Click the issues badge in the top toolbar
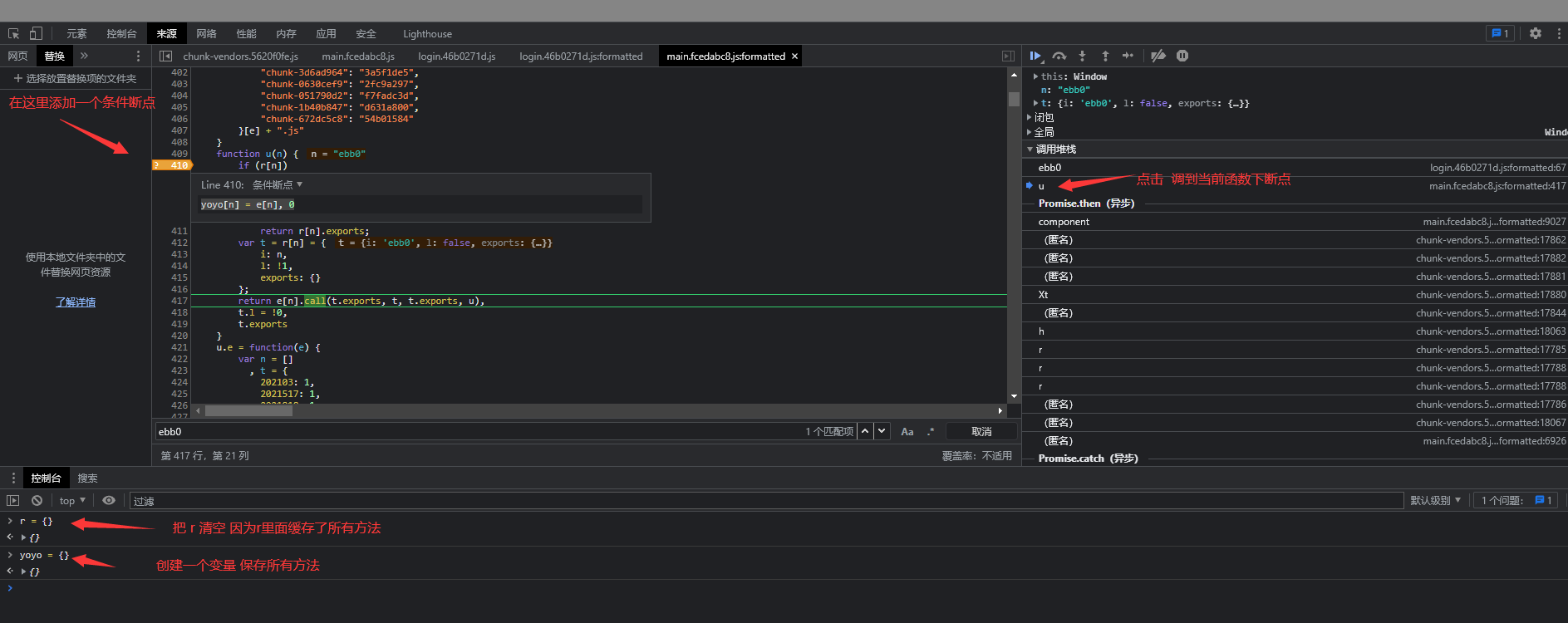Image resolution: width=1568 pixels, height=623 pixels. (x=1501, y=33)
